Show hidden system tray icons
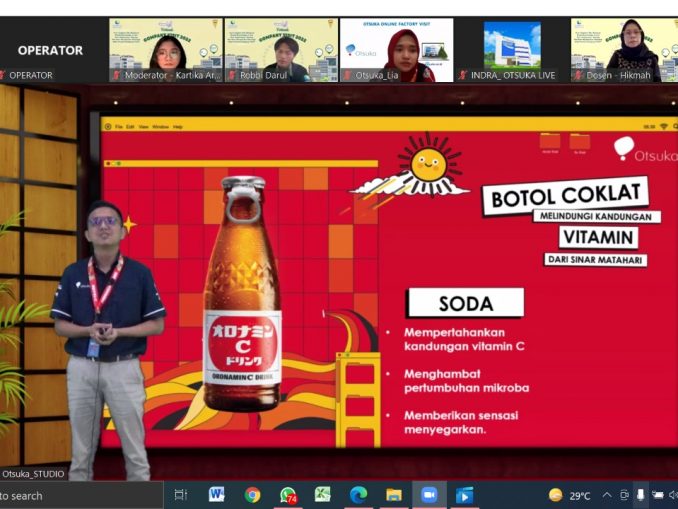678x509 pixels. tap(607, 495)
